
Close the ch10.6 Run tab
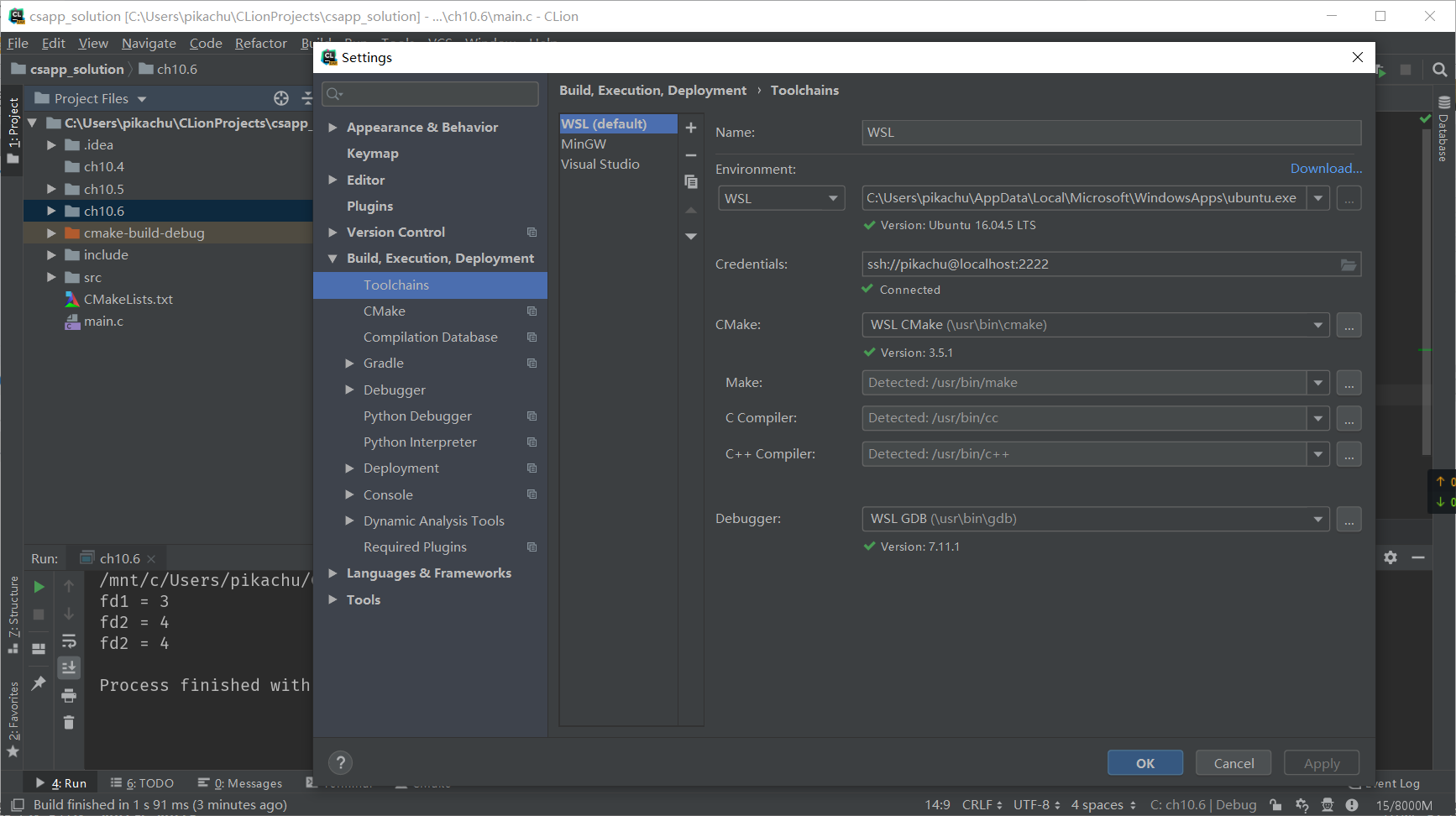pos(151,559)
